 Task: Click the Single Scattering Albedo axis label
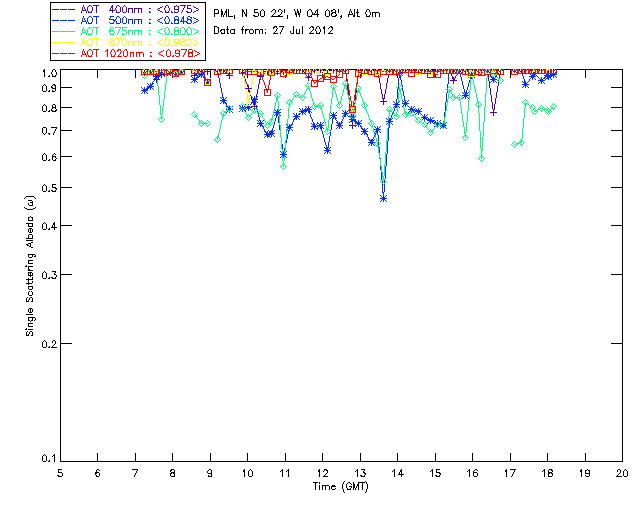click(30, 266)
